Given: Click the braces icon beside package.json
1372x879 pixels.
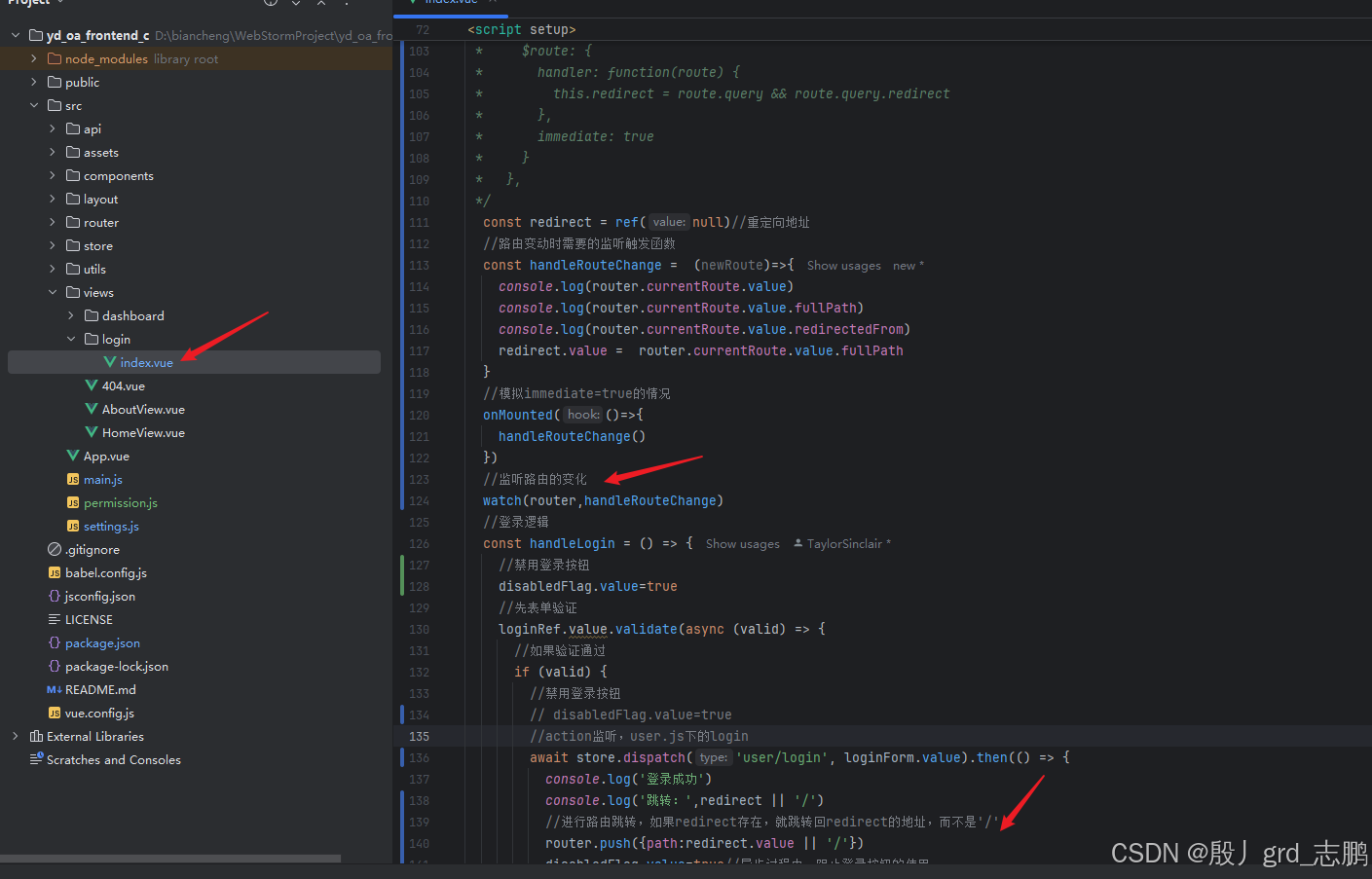Looking at the screenshot, I should click(55, 643).
